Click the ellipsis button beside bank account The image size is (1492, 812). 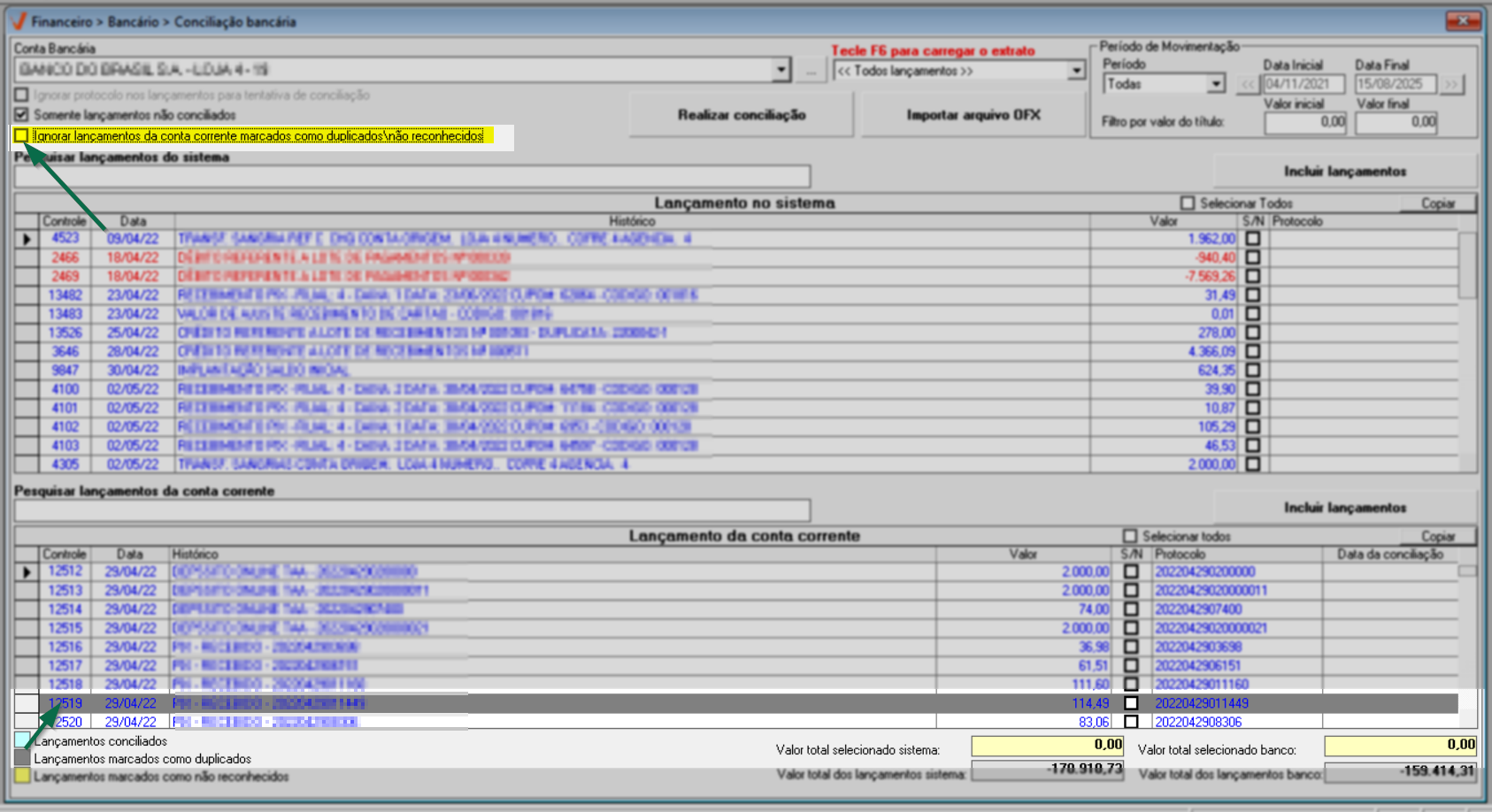811,70
